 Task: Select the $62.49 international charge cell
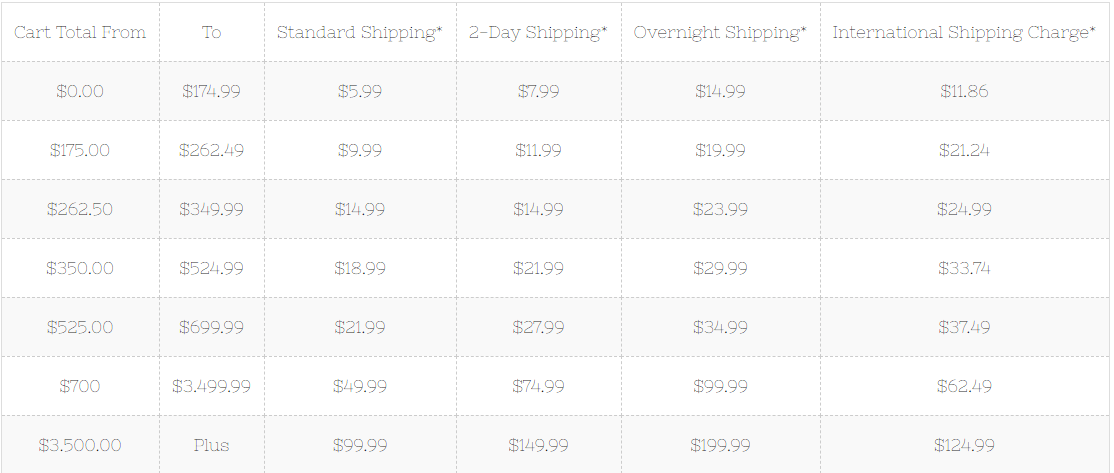(x=964, y=386)
